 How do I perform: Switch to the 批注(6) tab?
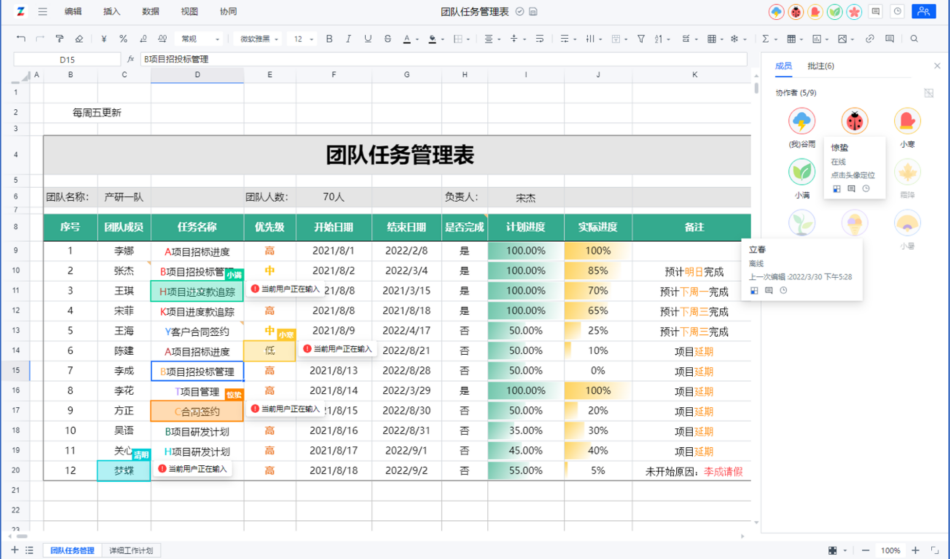point(820,66)
